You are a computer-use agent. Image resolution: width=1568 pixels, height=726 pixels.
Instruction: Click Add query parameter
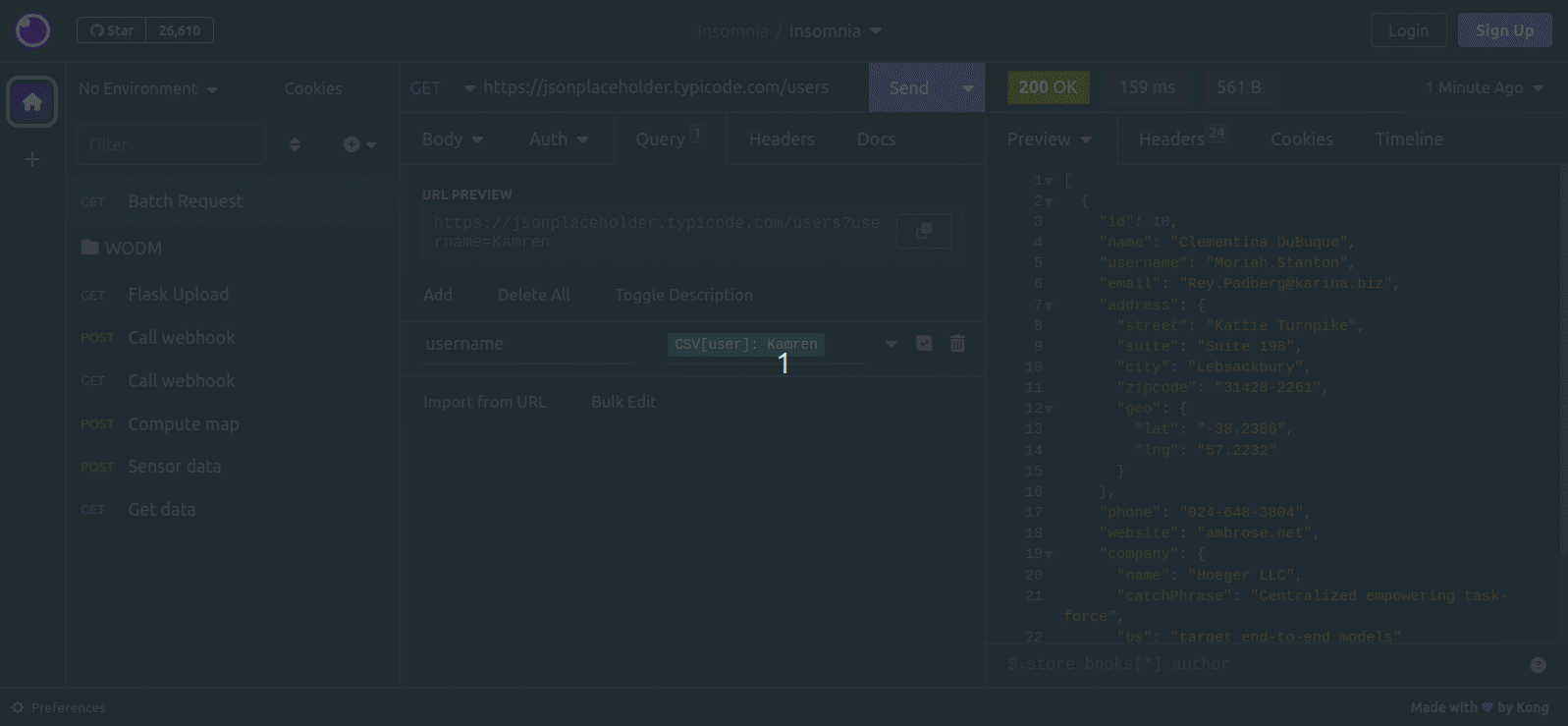438,295
